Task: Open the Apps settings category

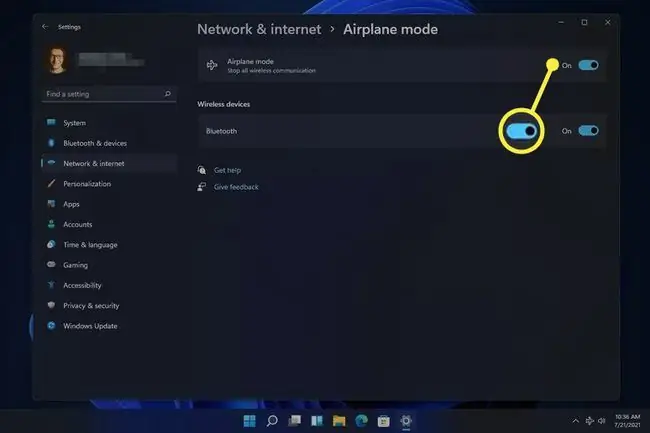Action: pyautogui.click(x=109, y=204)
